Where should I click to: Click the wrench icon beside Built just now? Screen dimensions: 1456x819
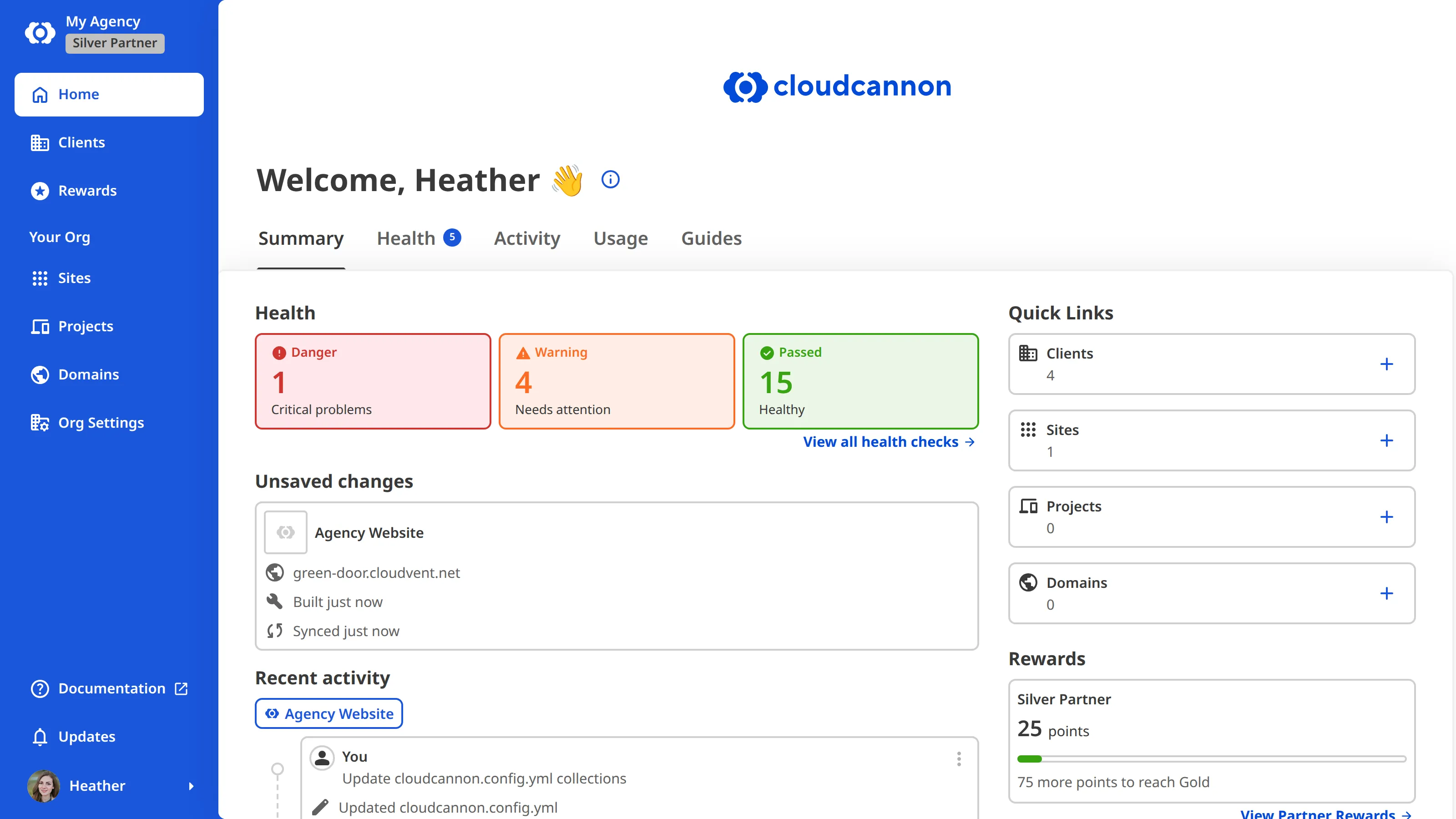275,602
